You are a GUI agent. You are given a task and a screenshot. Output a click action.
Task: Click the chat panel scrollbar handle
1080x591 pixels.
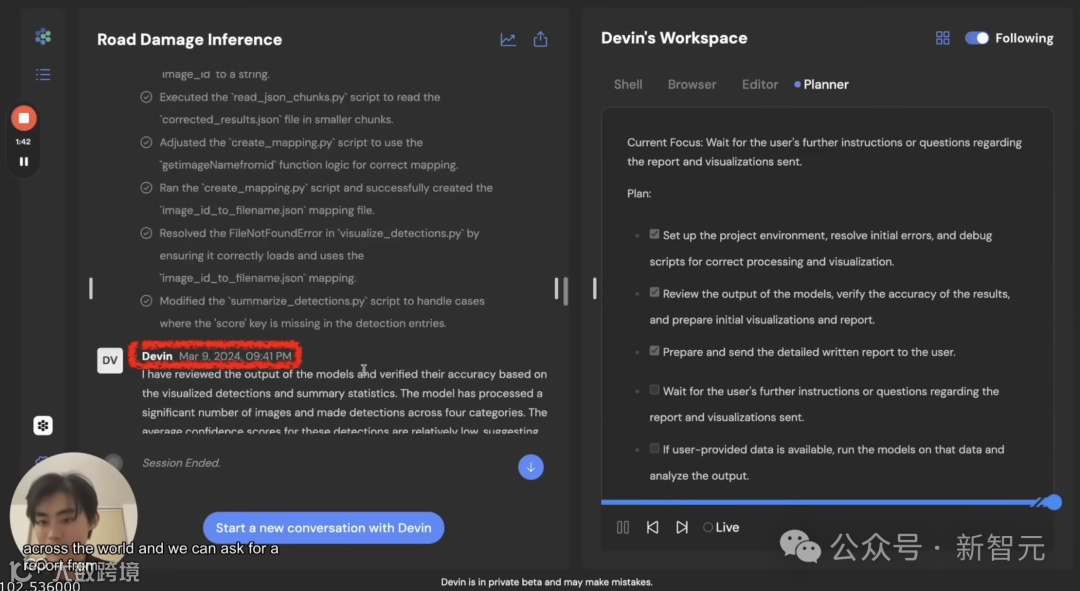point(565,291)
